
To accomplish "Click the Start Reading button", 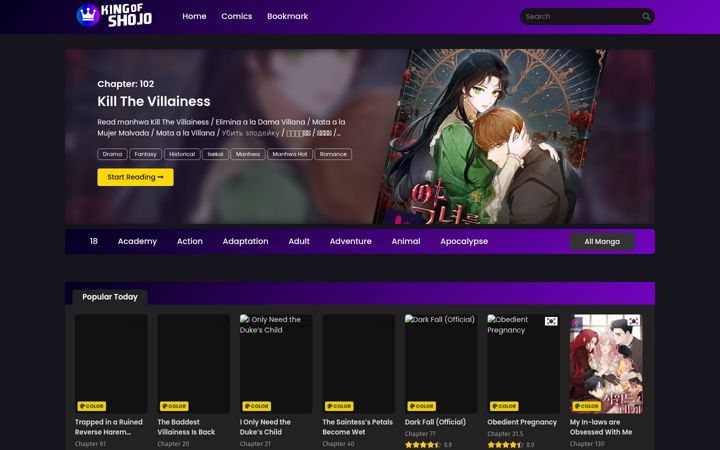I will point(135,177).
